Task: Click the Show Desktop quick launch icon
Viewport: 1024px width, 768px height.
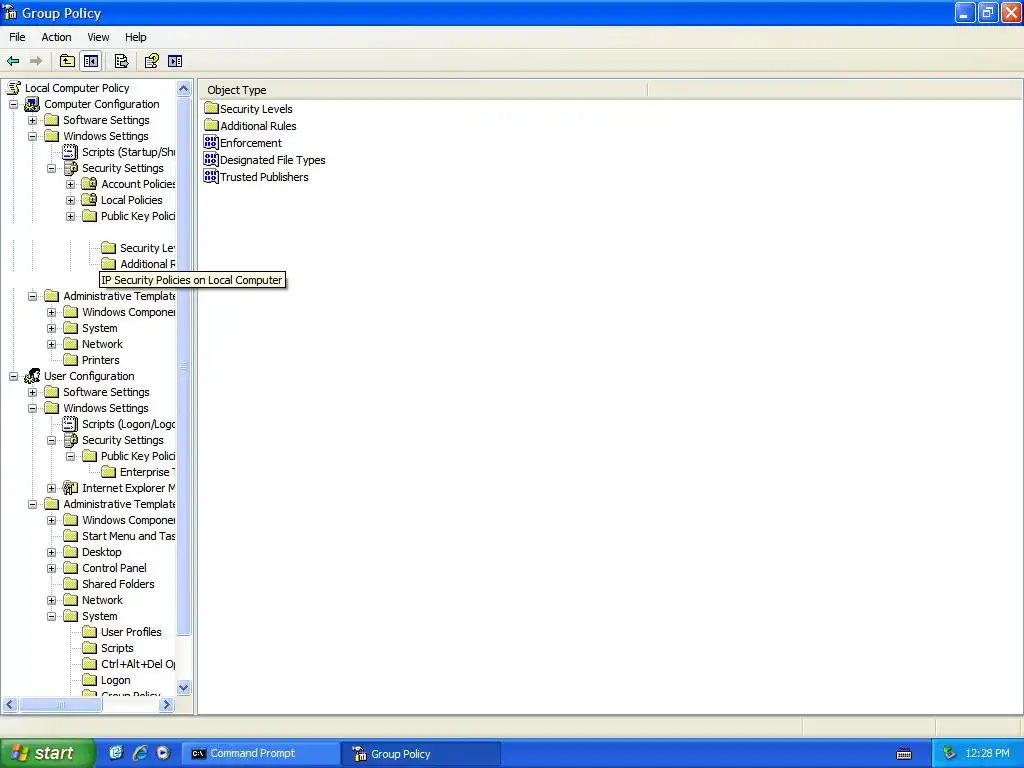Action: 116,753
